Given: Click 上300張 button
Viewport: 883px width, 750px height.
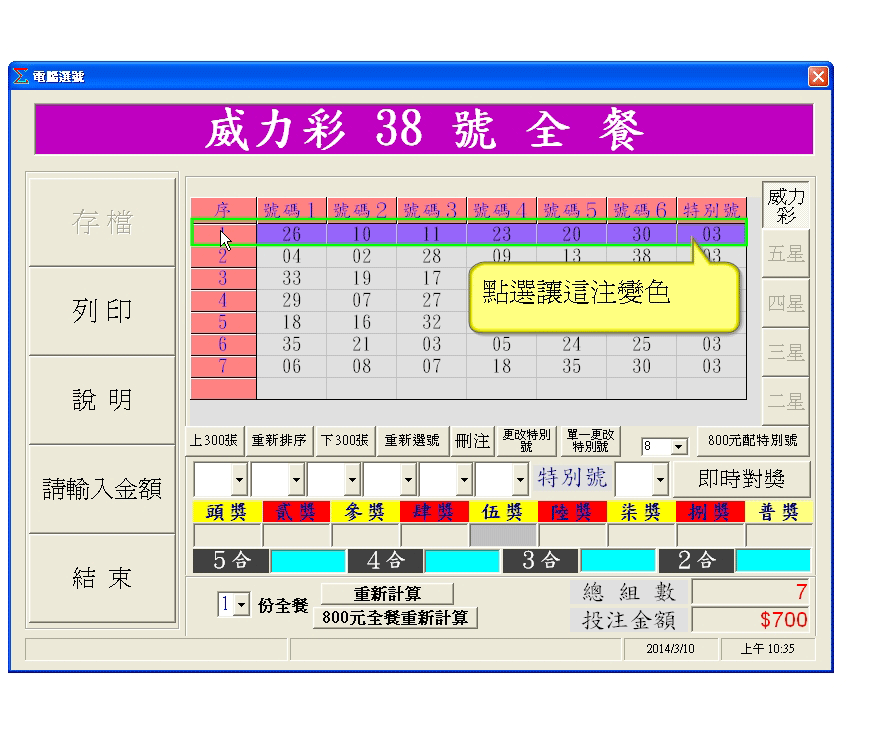Looking at the screenshot, I should click(214, 440).
